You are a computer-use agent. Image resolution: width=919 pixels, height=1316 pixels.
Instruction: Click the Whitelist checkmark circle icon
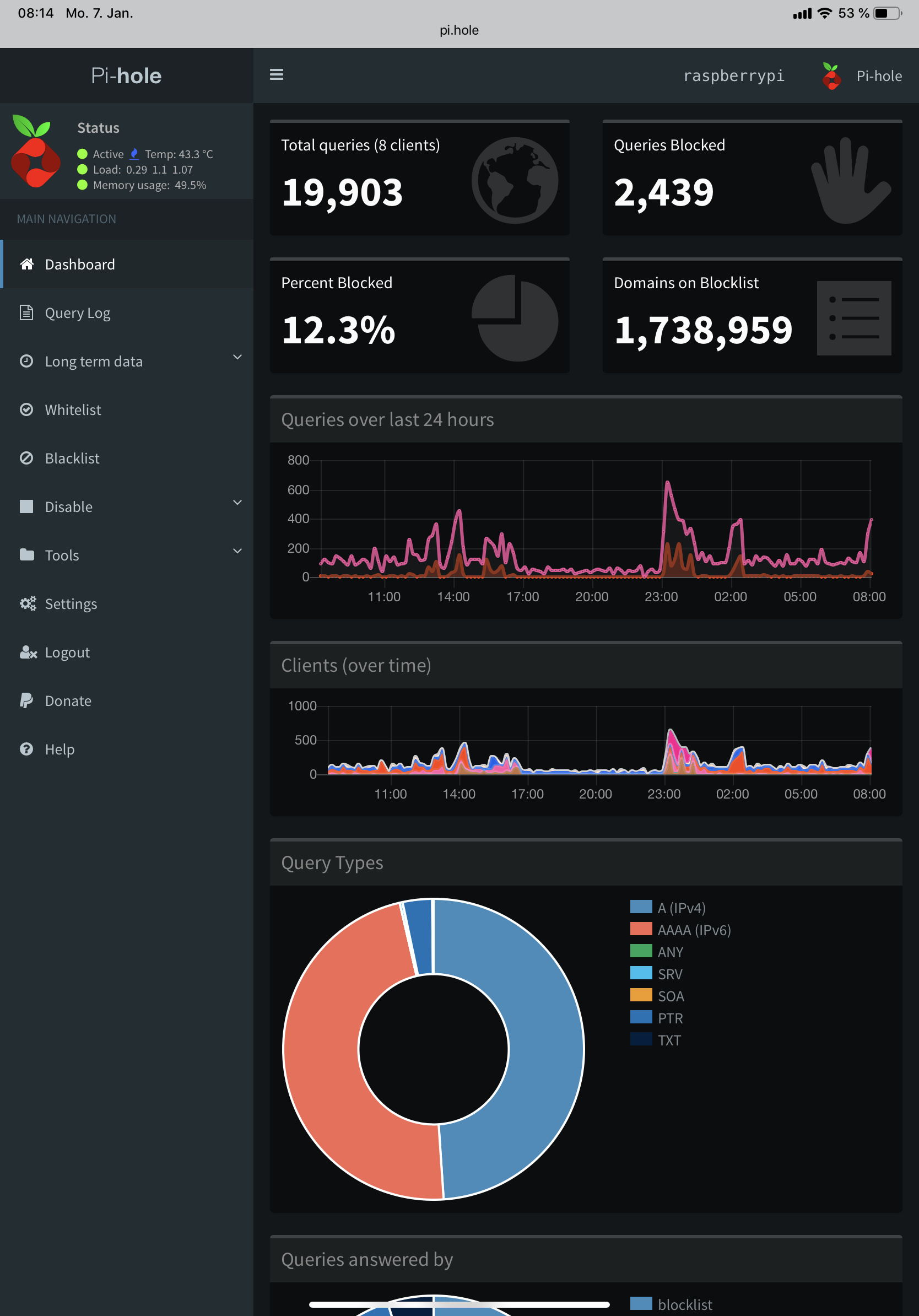click(x=26, y=409)
